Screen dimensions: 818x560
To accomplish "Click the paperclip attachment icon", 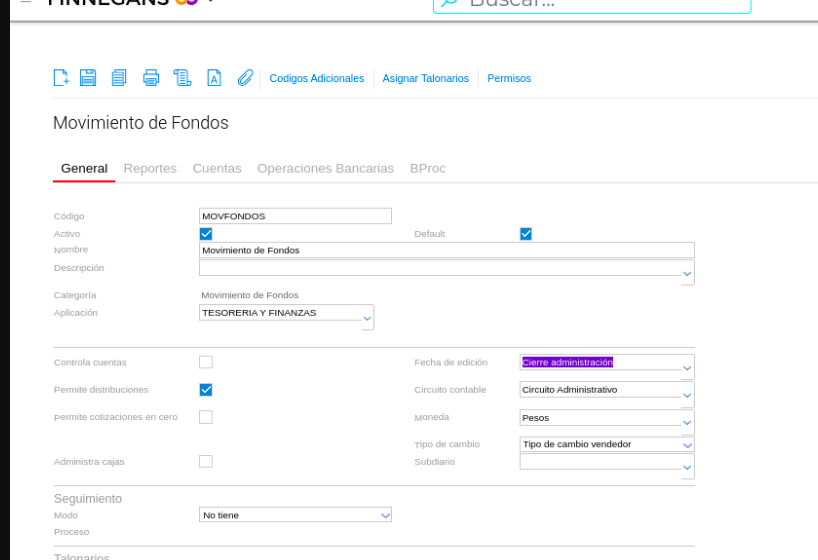I will pyautogui.click(x=245, y=78).
